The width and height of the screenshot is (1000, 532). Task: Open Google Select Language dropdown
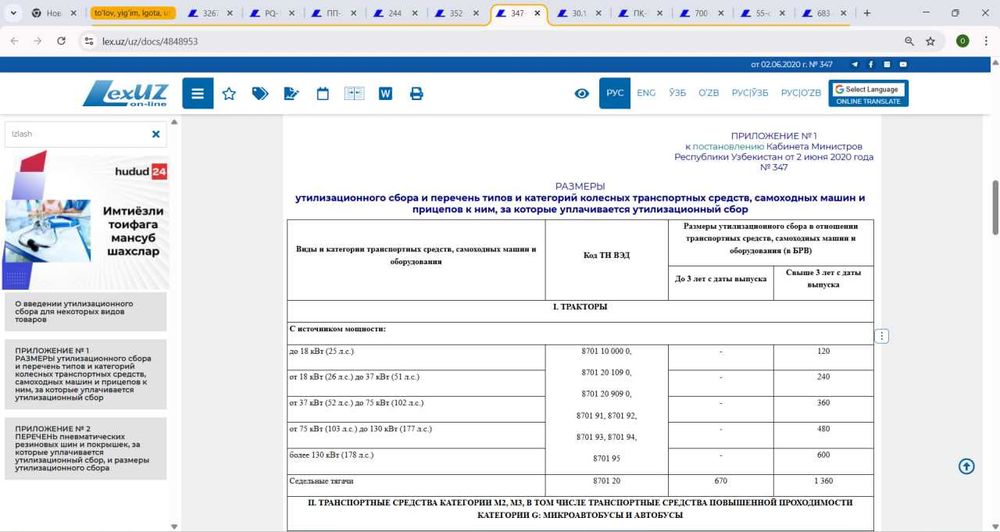click(x=868, y=89)
